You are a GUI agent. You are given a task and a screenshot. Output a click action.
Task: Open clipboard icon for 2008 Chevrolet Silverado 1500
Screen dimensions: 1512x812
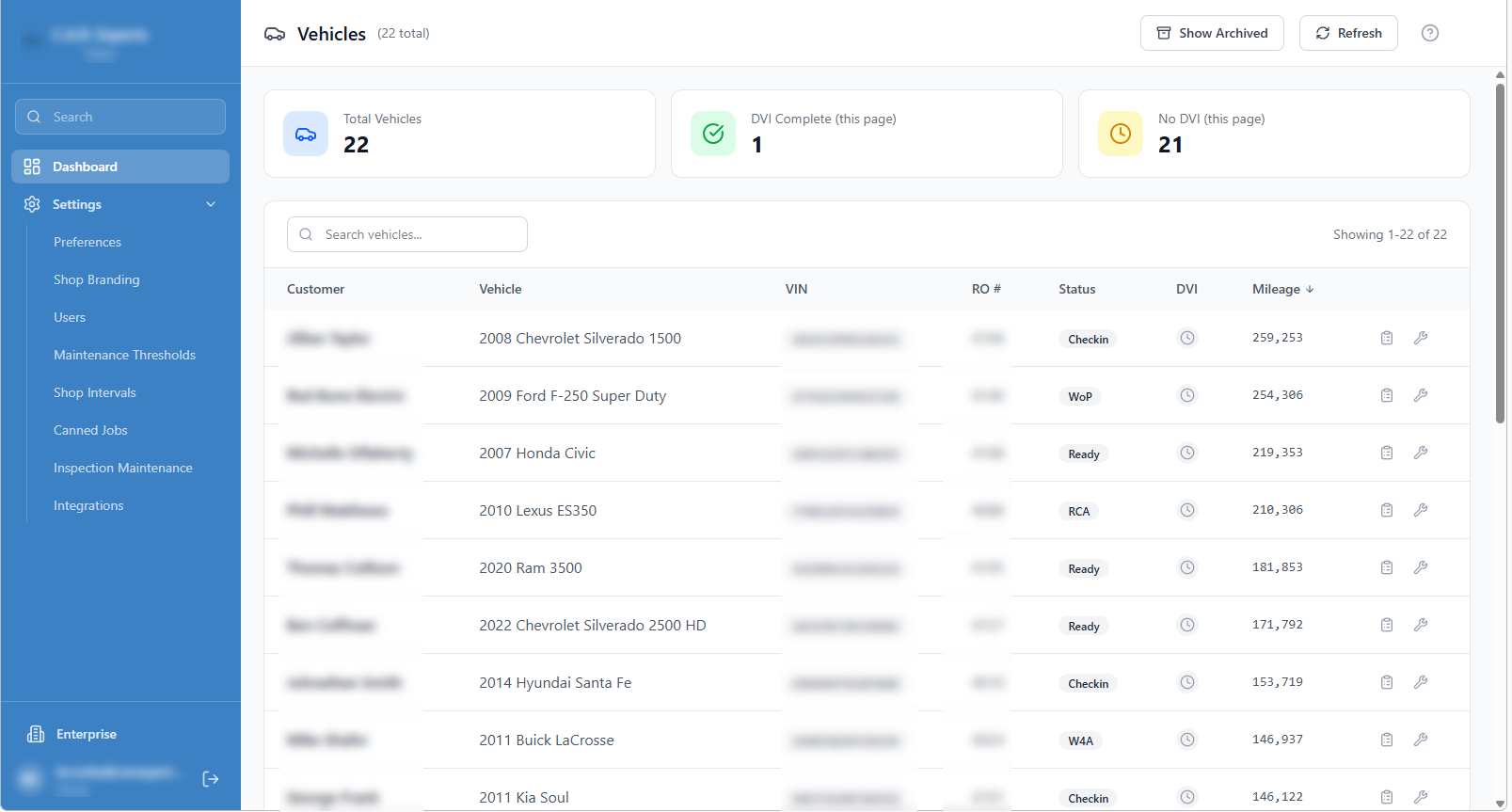click(x=1386, y=338)
